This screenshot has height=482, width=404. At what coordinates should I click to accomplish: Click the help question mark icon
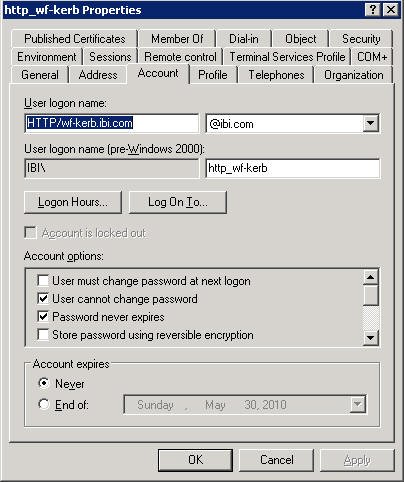click(x=373, y=10)
